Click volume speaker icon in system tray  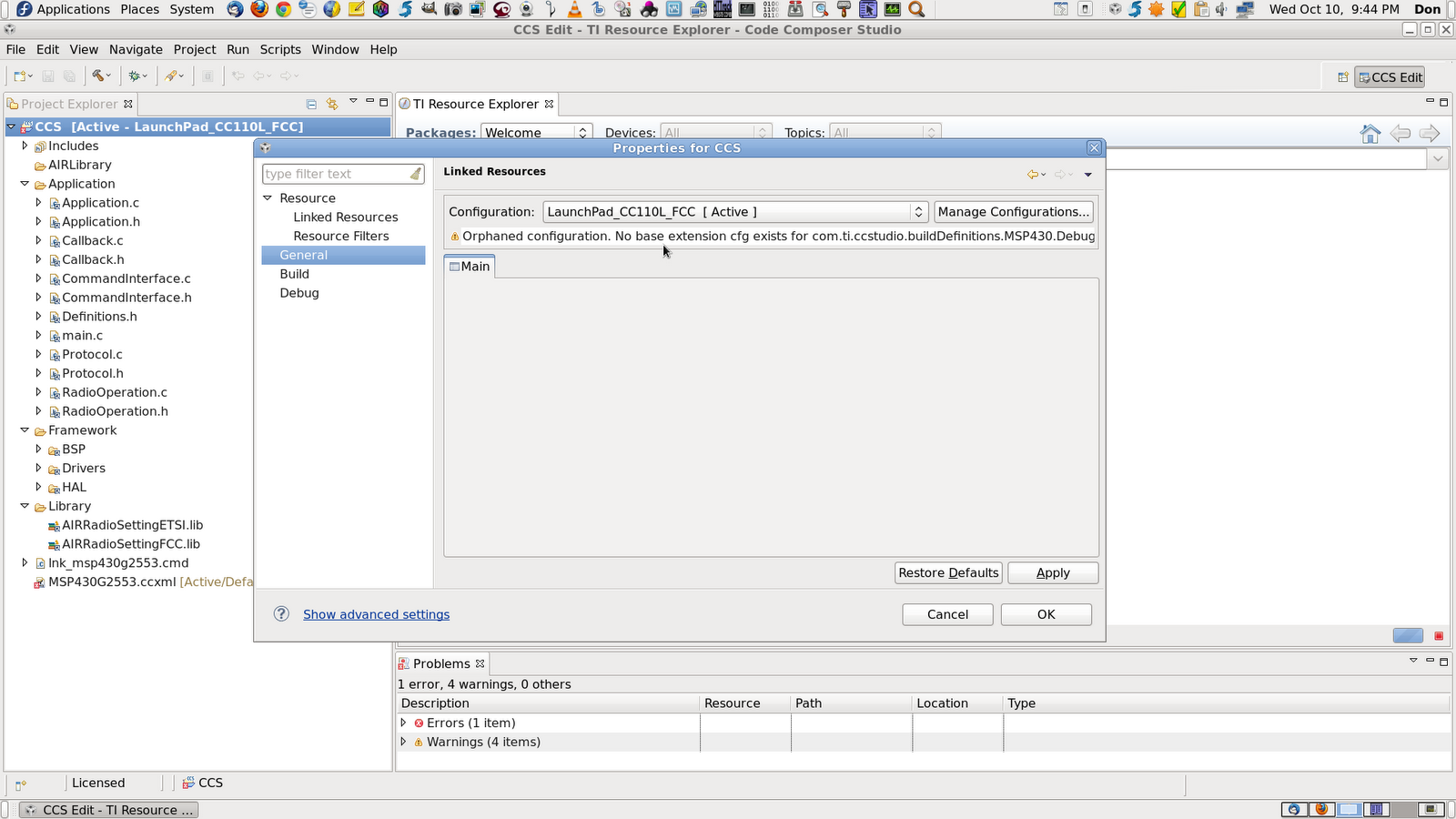(1222, 9)
